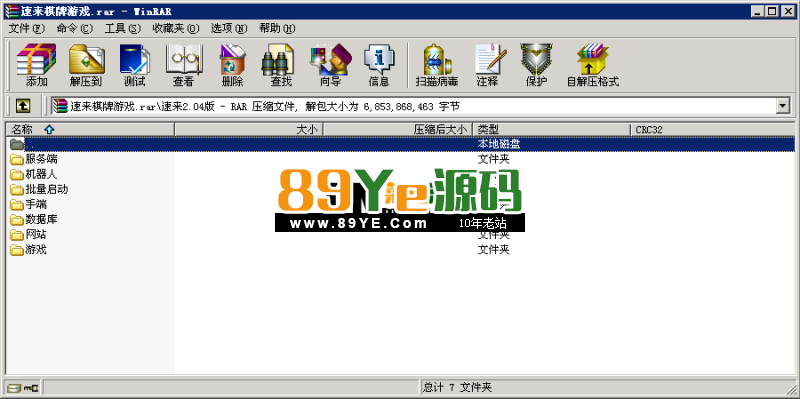Click the 自解压格式 (SFX) icon
The height and width of the screenshot is (399, 800).
pyautogui.click(x=593, y=65)
